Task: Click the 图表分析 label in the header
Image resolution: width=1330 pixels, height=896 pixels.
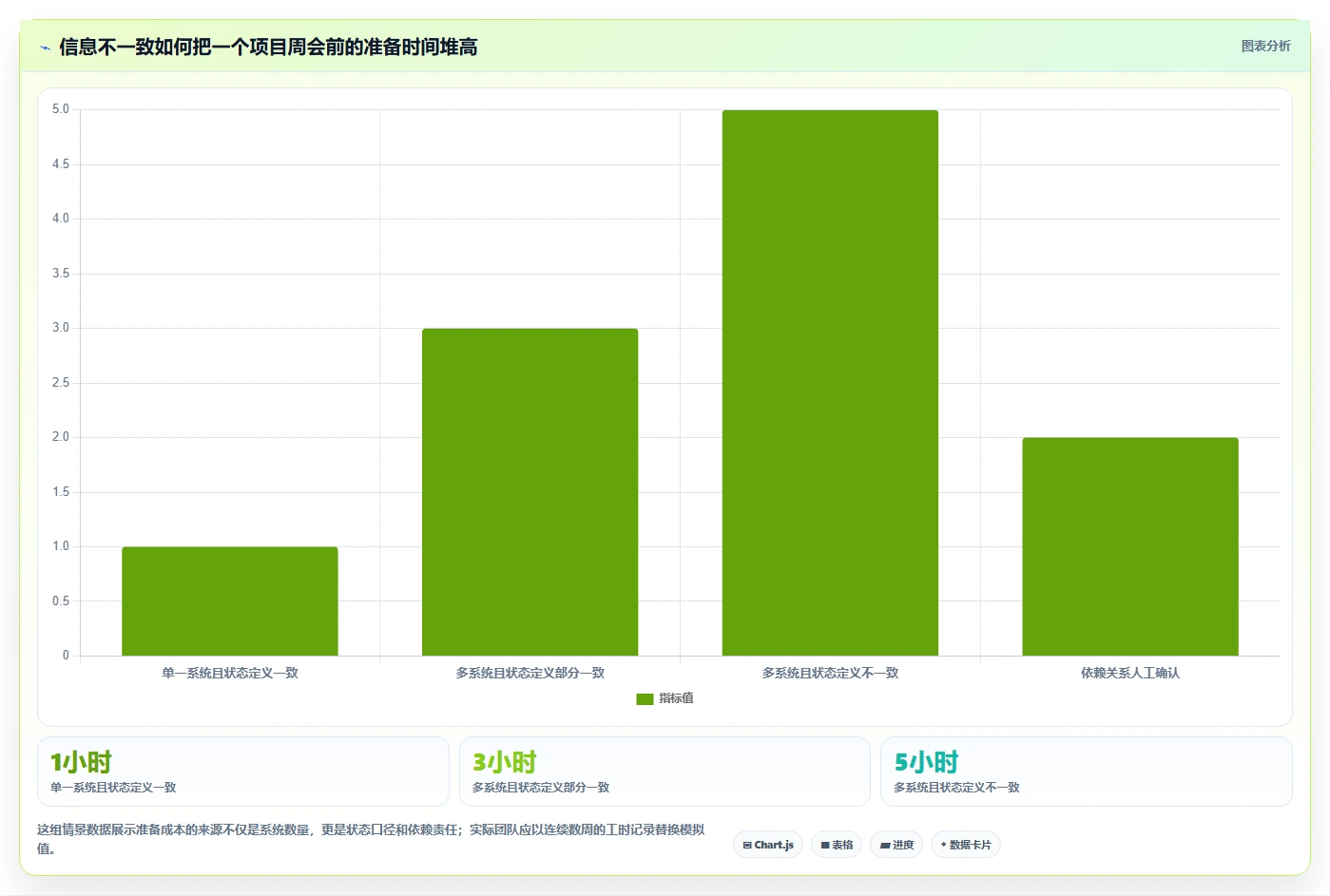Action: coord(1265,46)
